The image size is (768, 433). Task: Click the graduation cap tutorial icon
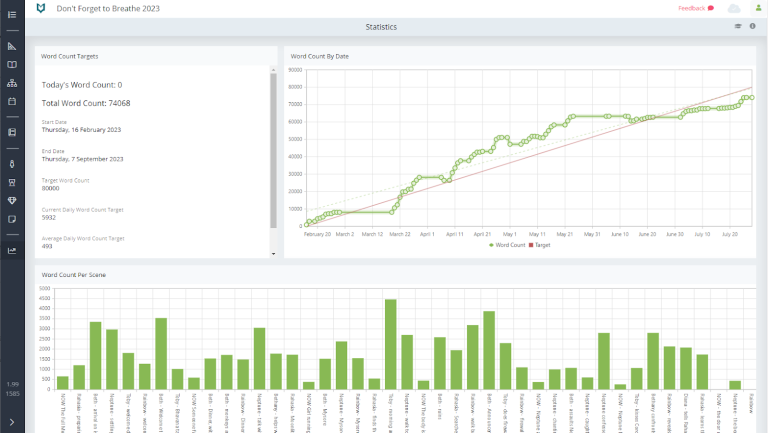tap(738, 27)
